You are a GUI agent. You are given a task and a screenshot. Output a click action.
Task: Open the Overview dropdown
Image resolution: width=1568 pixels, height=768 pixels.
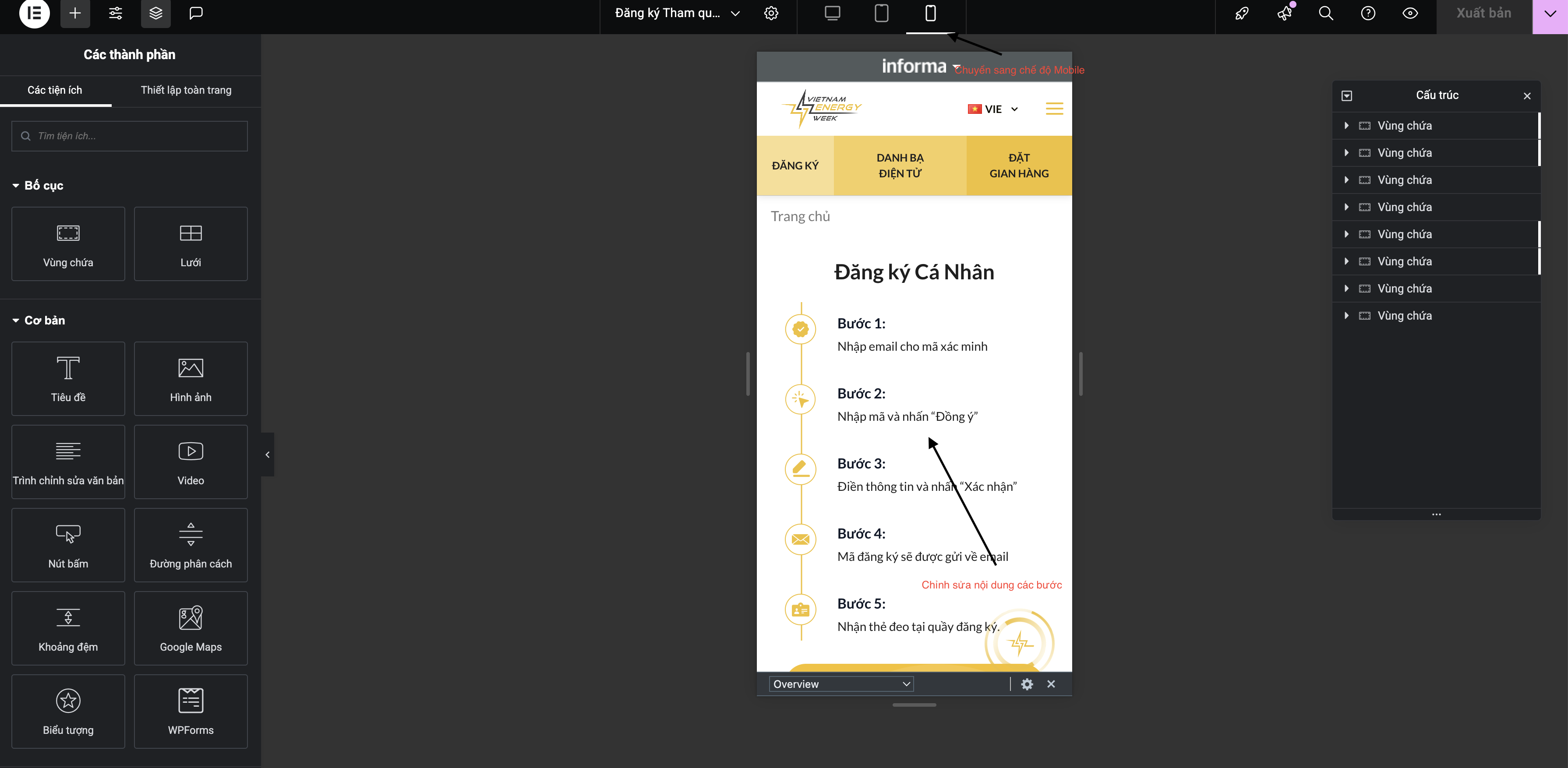click(x=841, y=684)
